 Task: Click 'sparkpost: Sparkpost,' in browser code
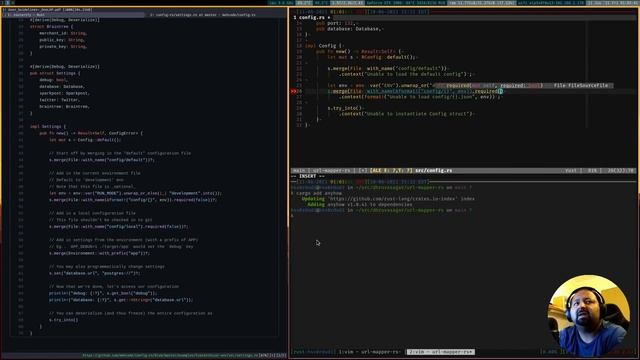click(64, 93)
